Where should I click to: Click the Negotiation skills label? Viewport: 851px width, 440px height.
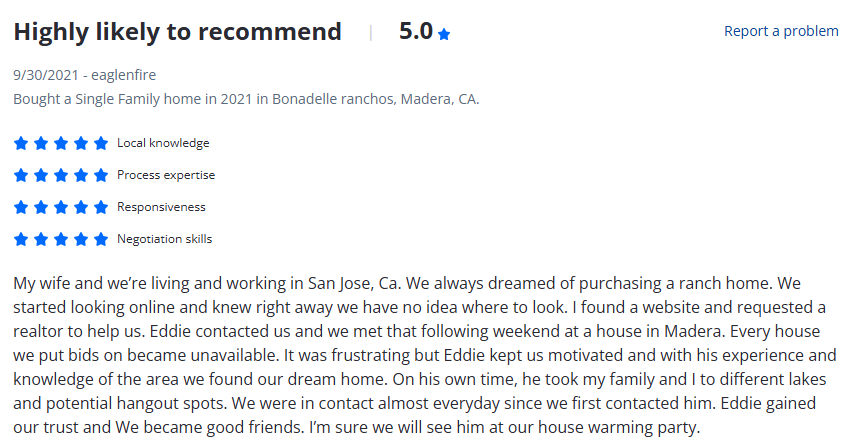[164, 239]
